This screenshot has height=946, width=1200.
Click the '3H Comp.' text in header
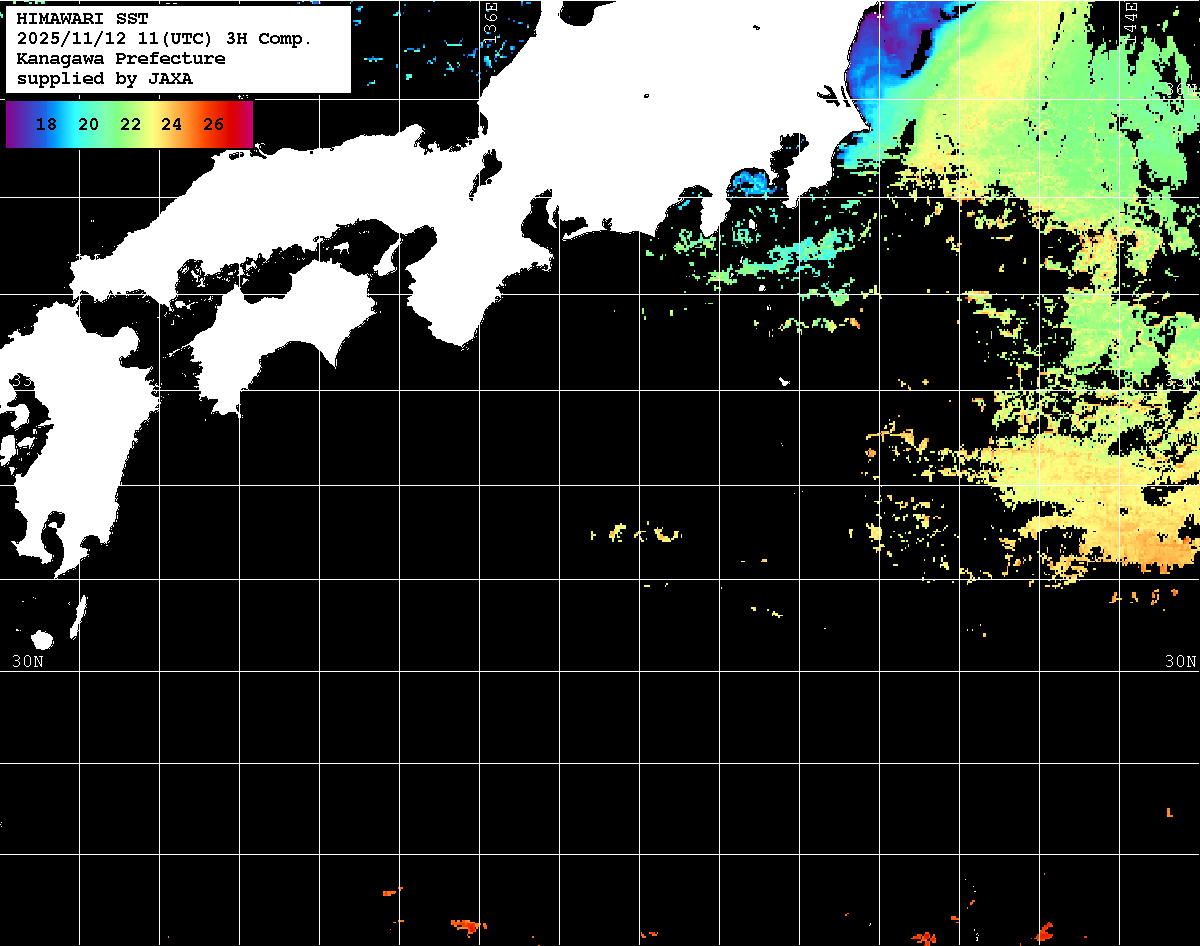pyautogui.click(x=270, y=38)
